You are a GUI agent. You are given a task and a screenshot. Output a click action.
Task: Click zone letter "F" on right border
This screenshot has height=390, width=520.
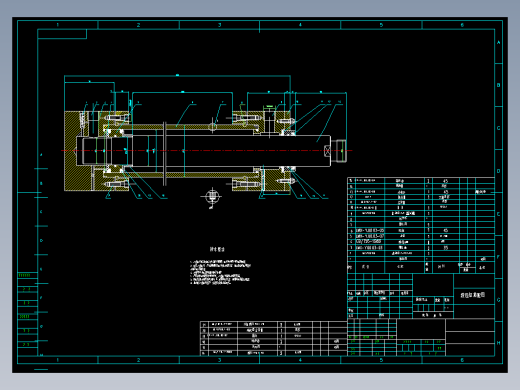(x=499, y=257)
